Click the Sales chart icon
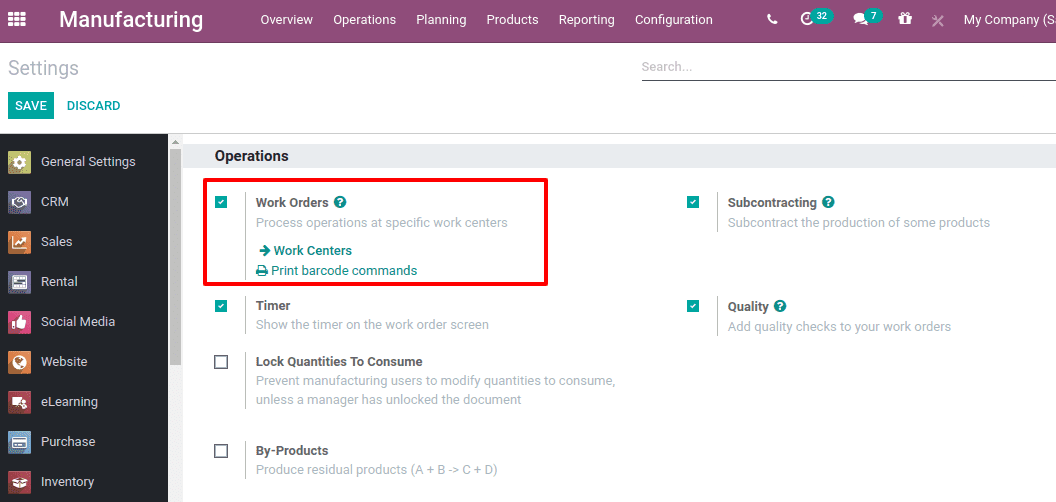Viewport: 1056px width, 502px height. (x=20, y=242)
